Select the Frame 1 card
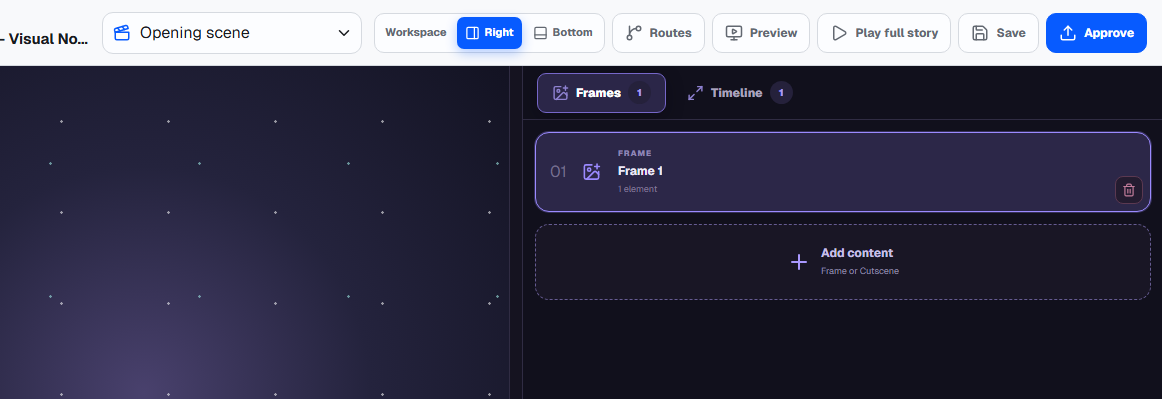Screen dimensions: 1162x399 [843, 171]
